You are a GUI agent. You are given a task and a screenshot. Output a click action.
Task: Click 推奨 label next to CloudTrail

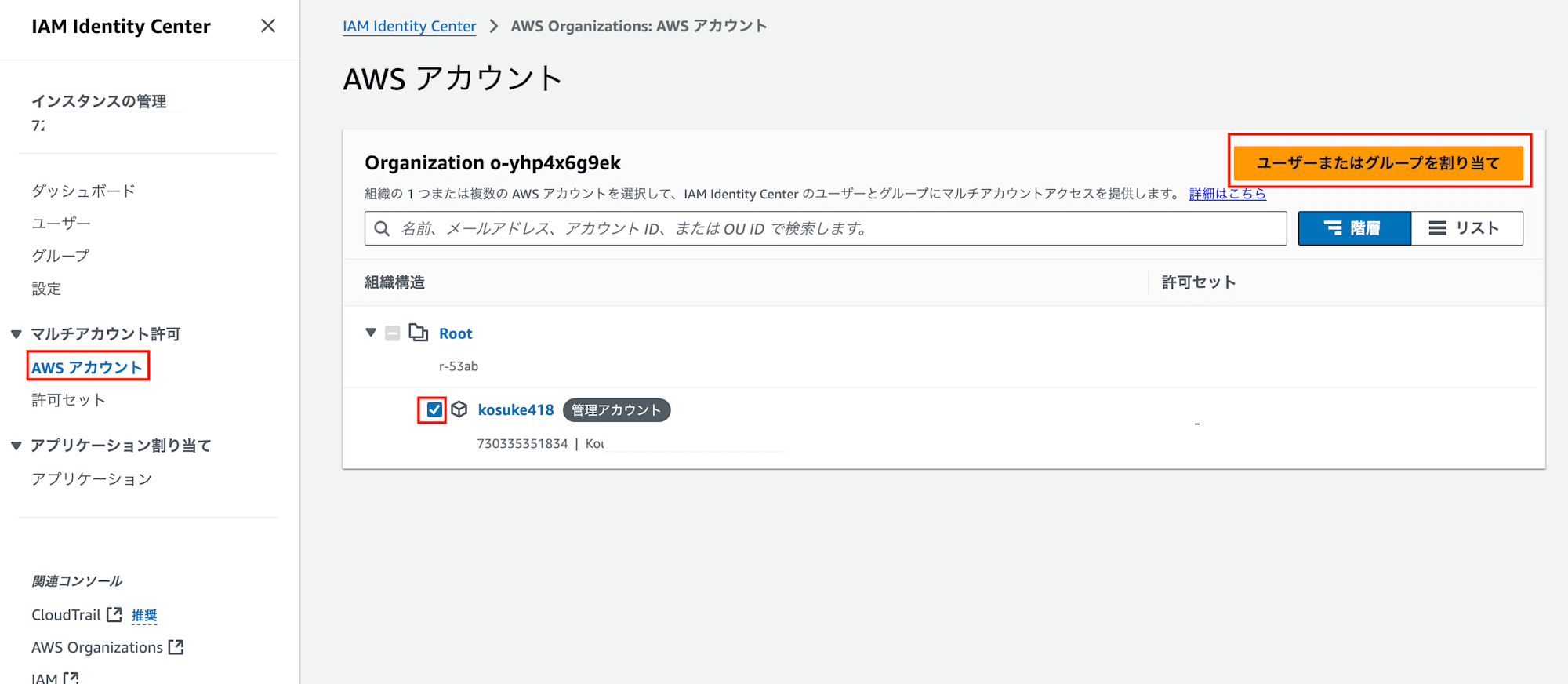click(144, 616)
